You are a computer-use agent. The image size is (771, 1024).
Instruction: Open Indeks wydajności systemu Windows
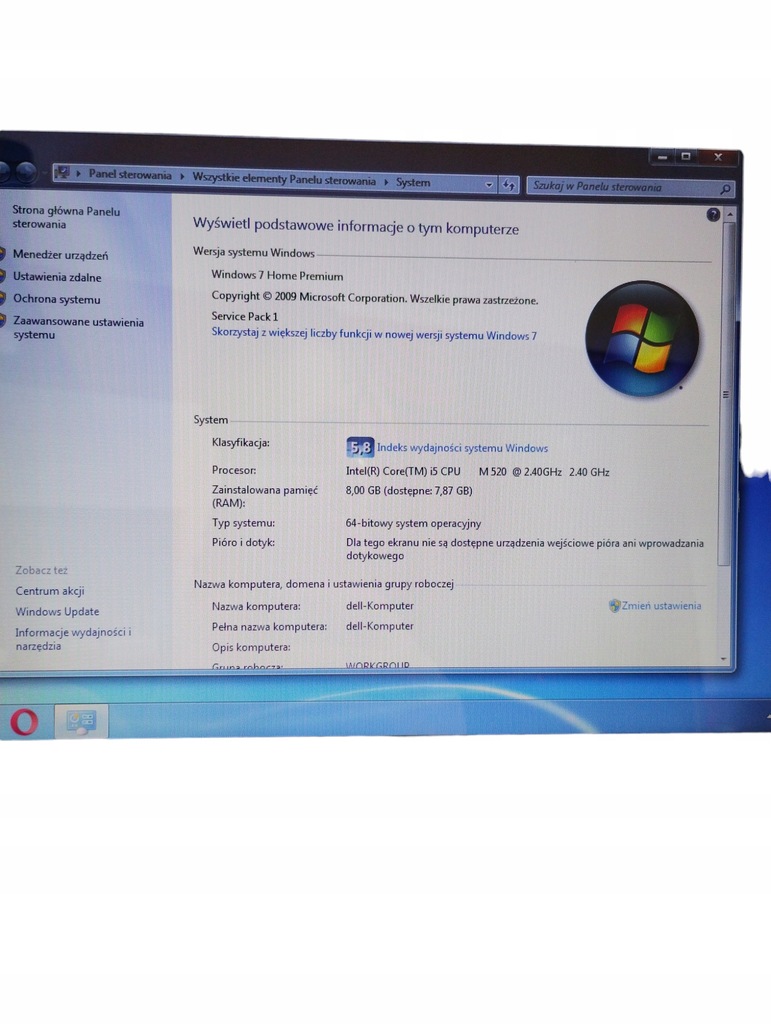pos(462,448)
